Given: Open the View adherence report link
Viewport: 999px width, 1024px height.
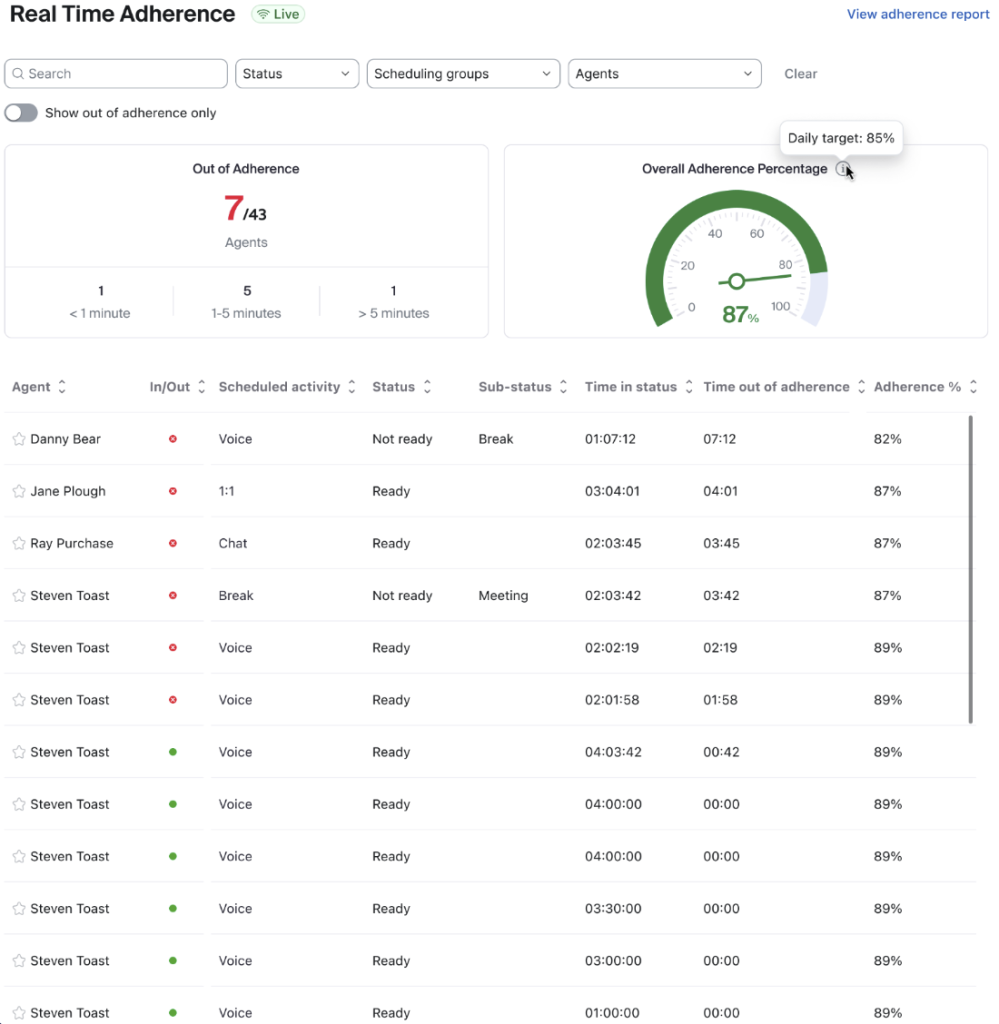Looking at the screenshot, I should tap(917, 14).
